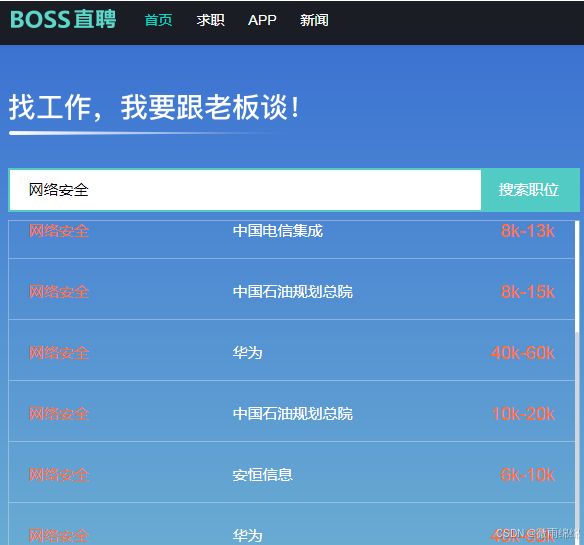Click the 40k-60k salary in the third row

coord(523,353)
